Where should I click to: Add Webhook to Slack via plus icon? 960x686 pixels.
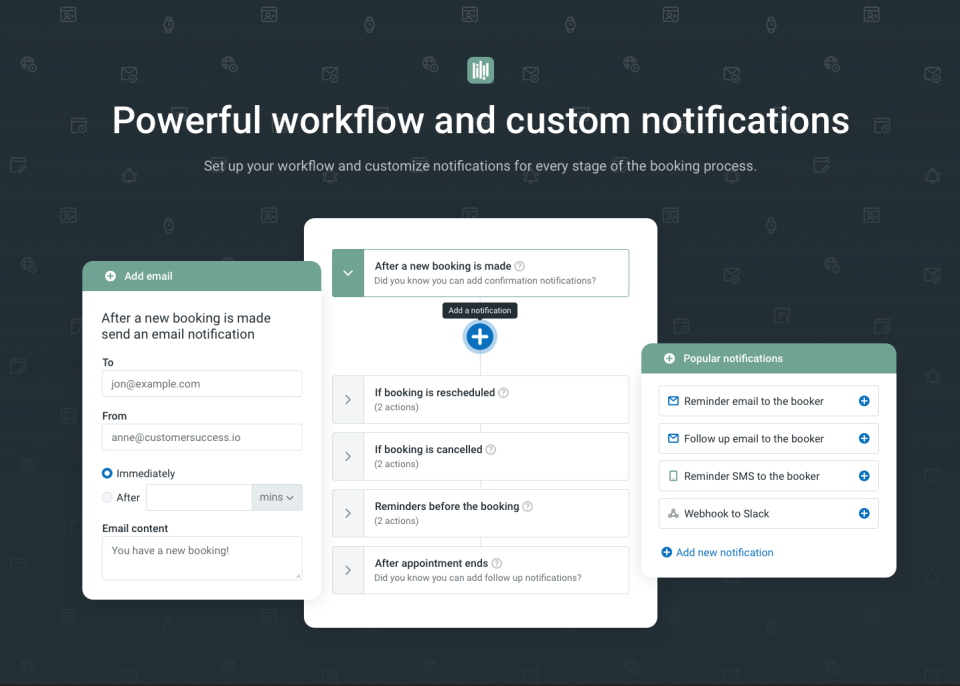[864, 513]
